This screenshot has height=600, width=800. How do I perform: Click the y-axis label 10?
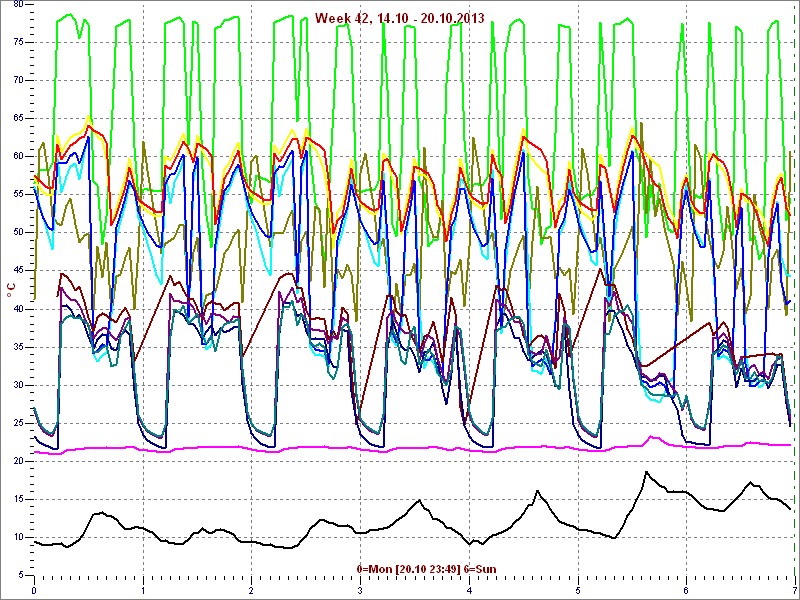[x=17, y=537]
